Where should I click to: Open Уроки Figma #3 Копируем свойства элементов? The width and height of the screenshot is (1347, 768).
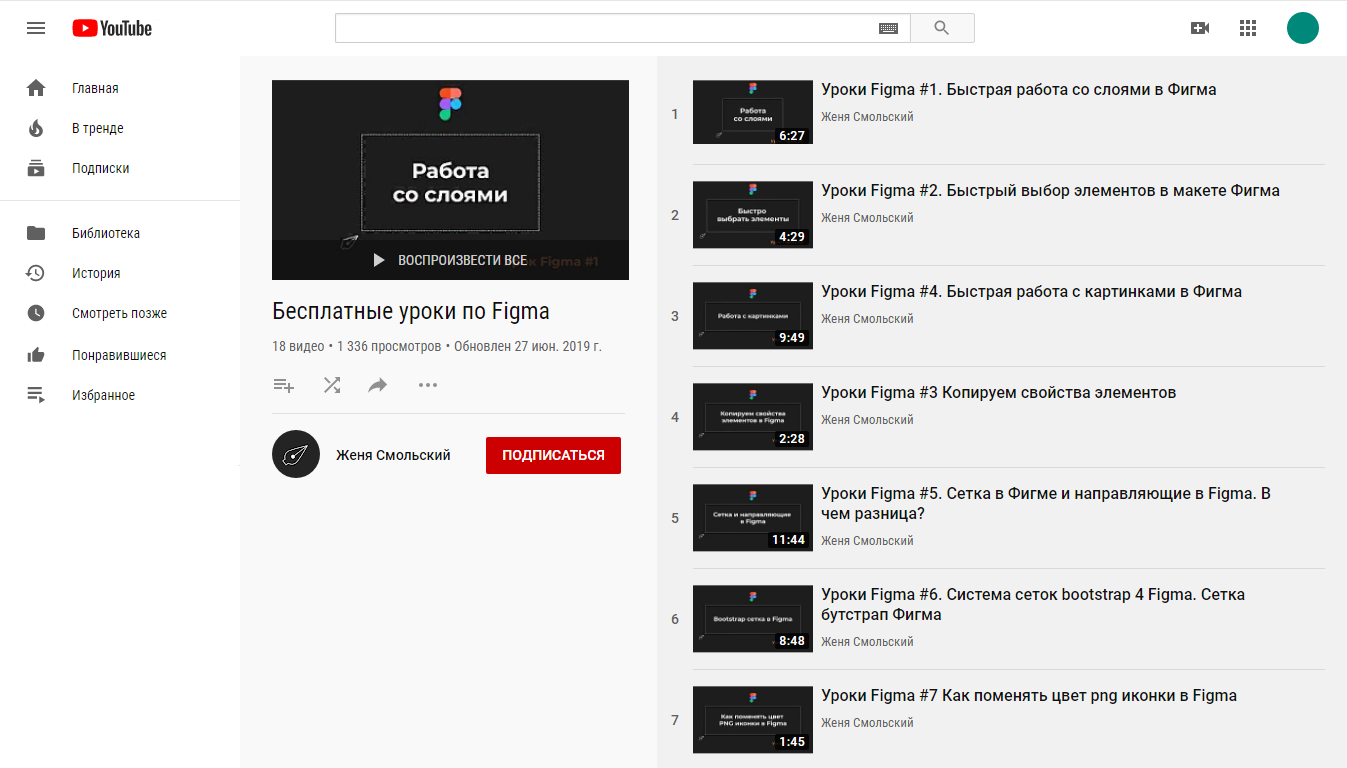click(x=998, y=392)
